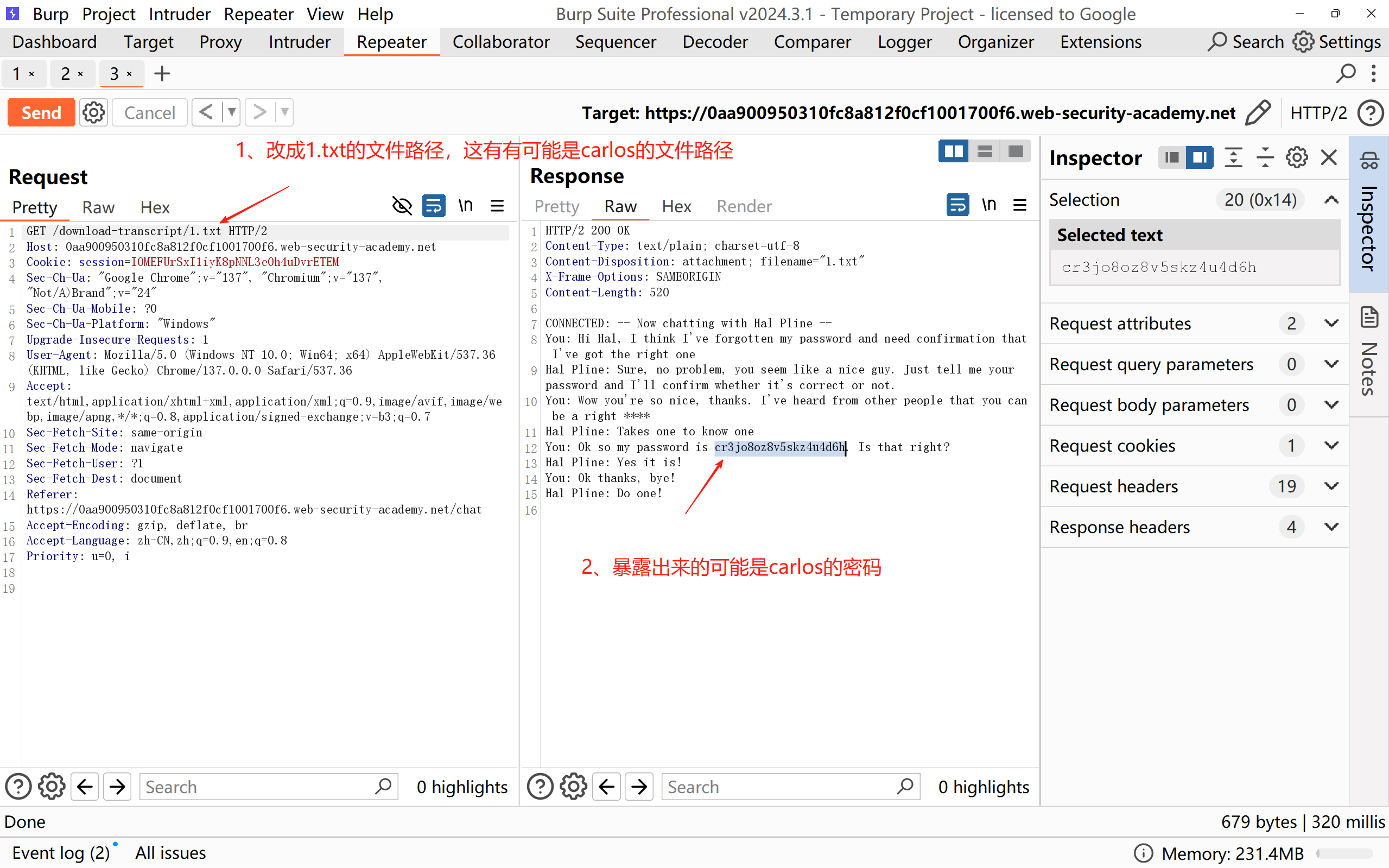1389x868 pixels.
Task: Toggle hide non-printable eye icon in Request
Action: pos(402,206)
